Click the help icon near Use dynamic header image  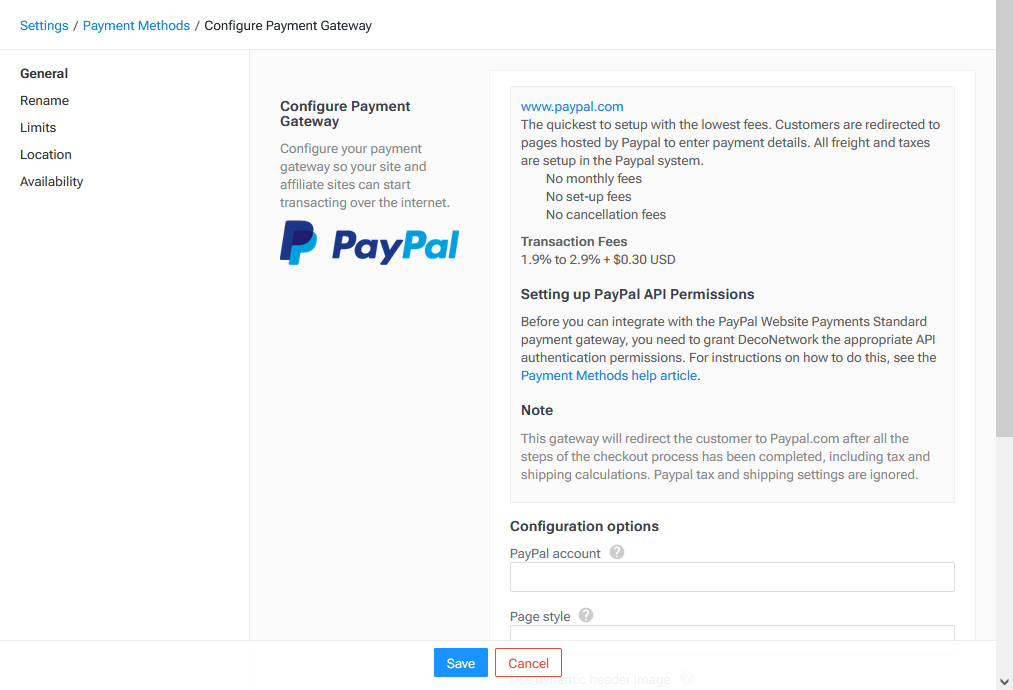688,679
